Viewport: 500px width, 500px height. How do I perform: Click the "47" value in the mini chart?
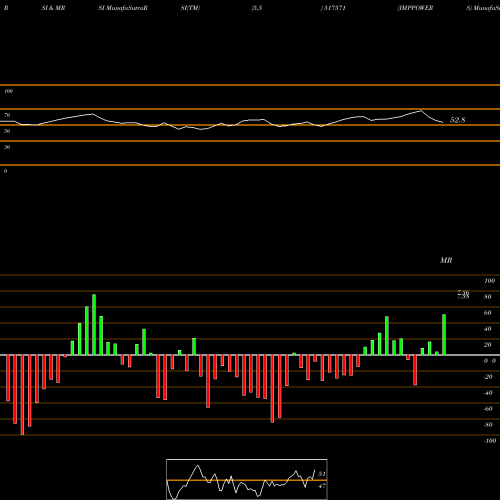(322, 486)
